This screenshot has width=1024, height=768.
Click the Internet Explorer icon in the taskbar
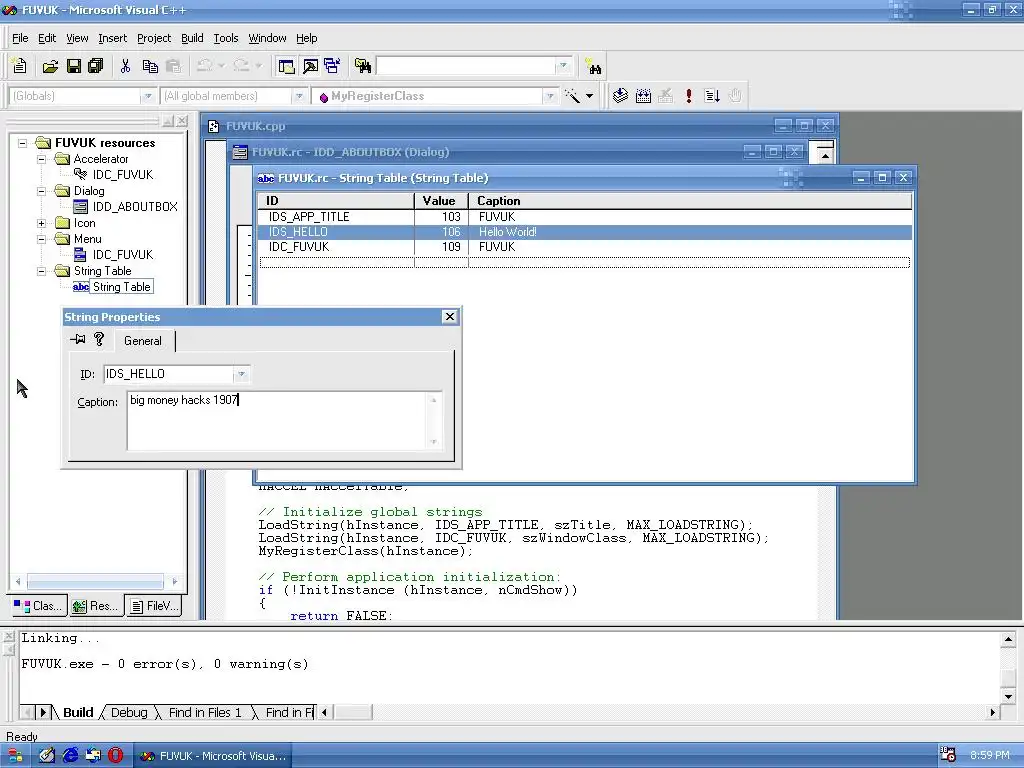point(70,756)
